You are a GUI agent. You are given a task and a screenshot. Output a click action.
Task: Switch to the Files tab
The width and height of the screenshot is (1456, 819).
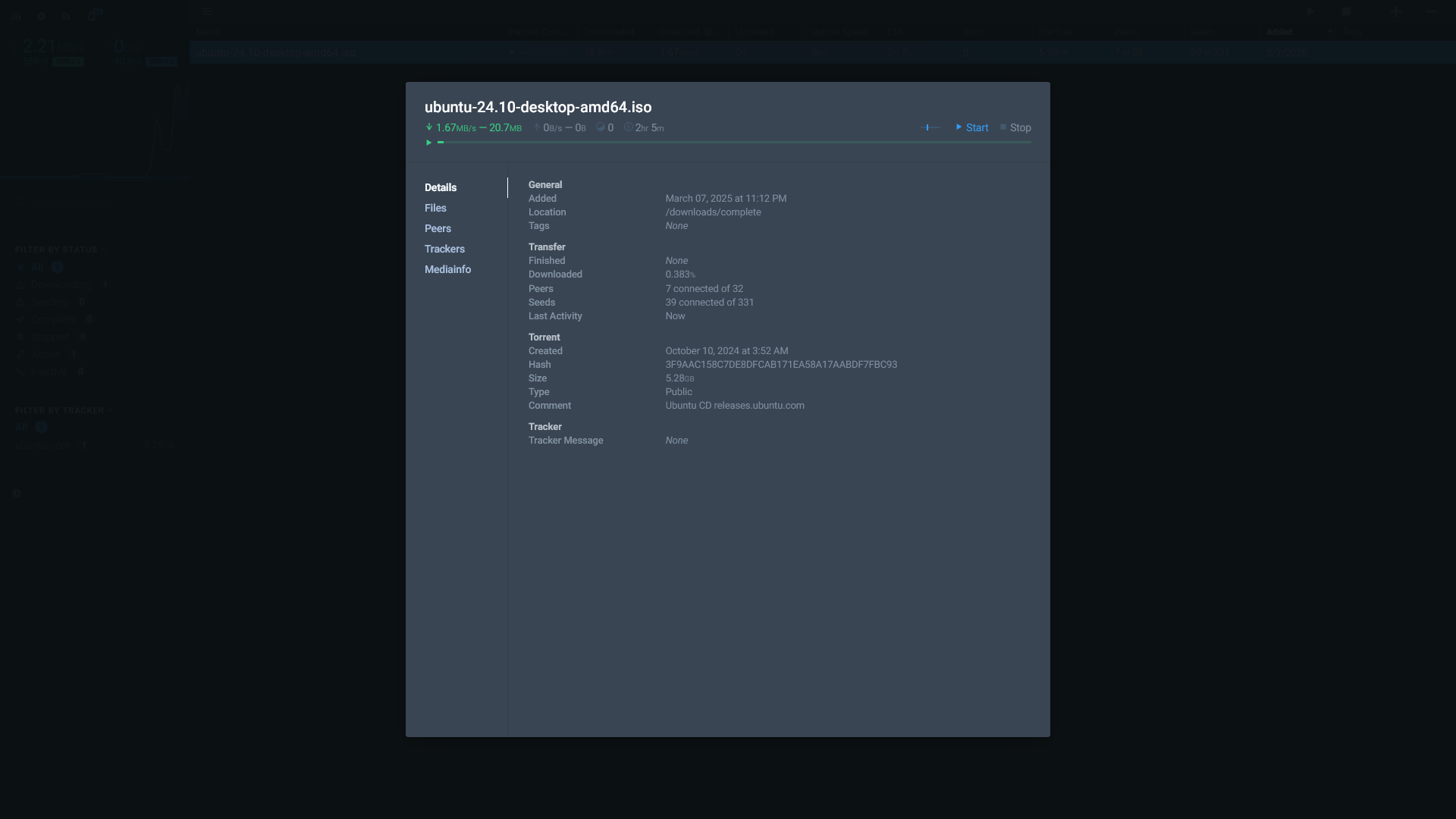[x=435, y=208]
